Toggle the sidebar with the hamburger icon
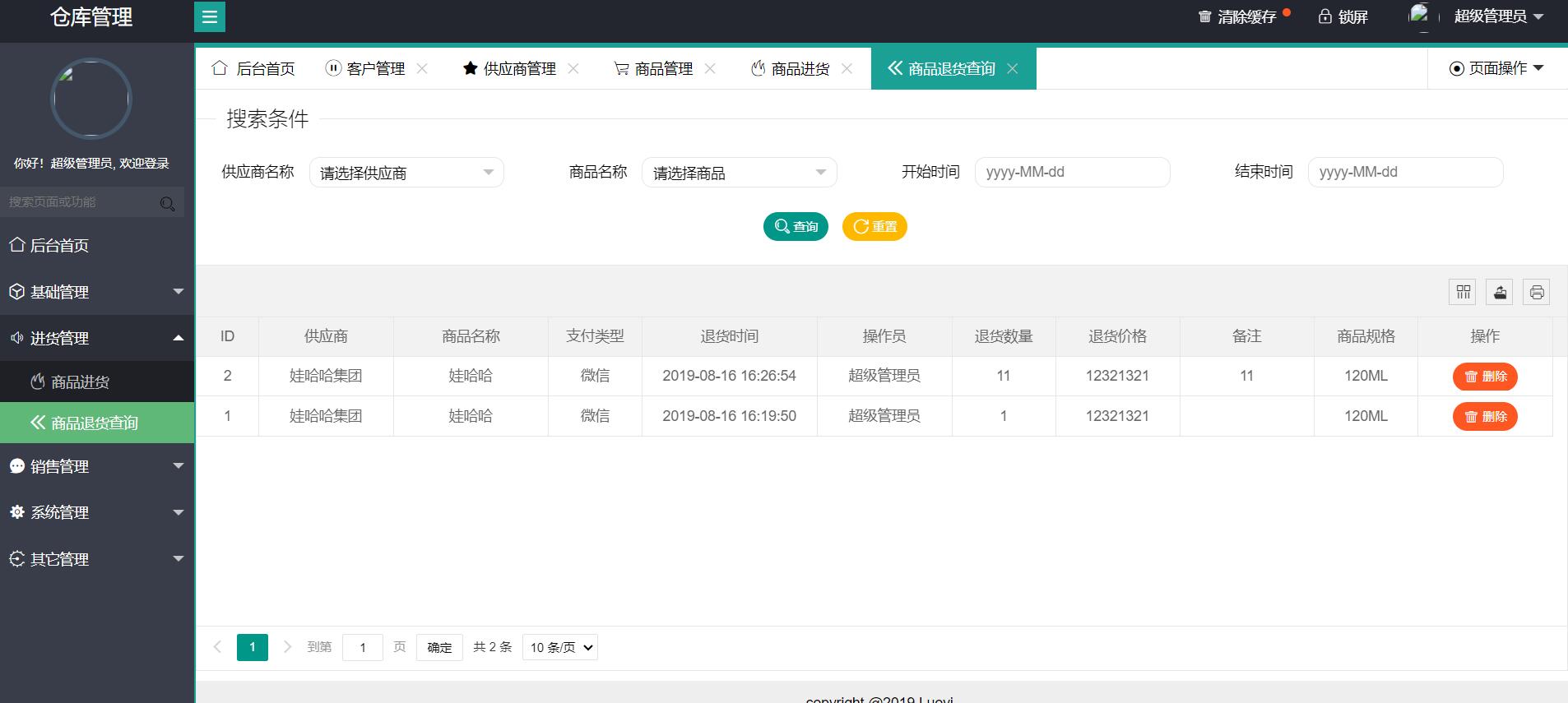Viewport: 1568px width, 703px height. [x=210, y=16]
